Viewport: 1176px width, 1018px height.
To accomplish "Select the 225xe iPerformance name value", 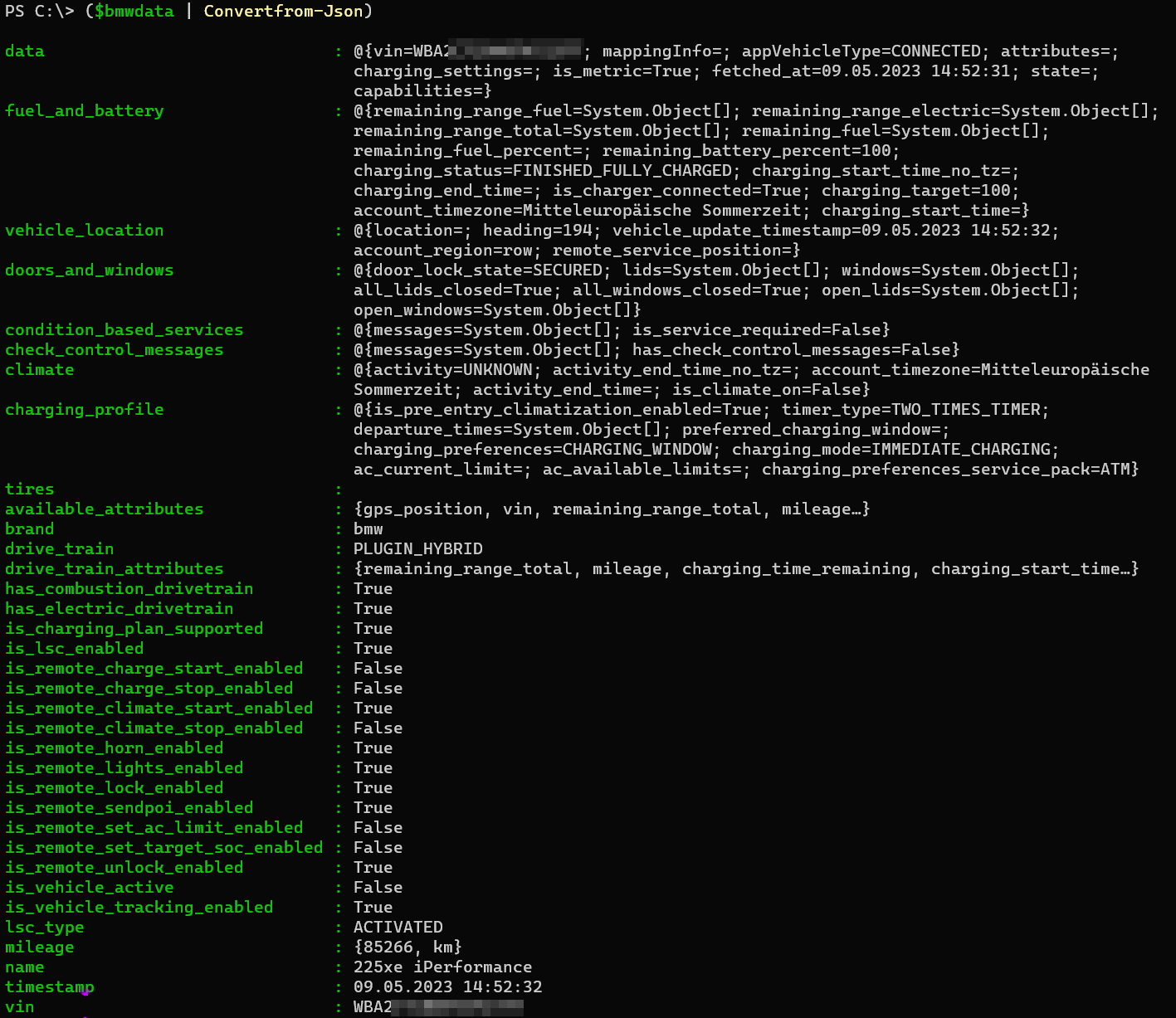I will [443, 967].
